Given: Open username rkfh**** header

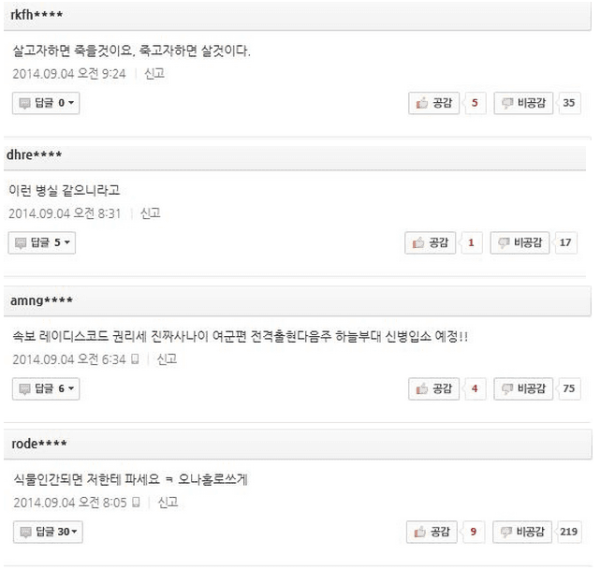Looking at the screenshot, I should point(36,15).
